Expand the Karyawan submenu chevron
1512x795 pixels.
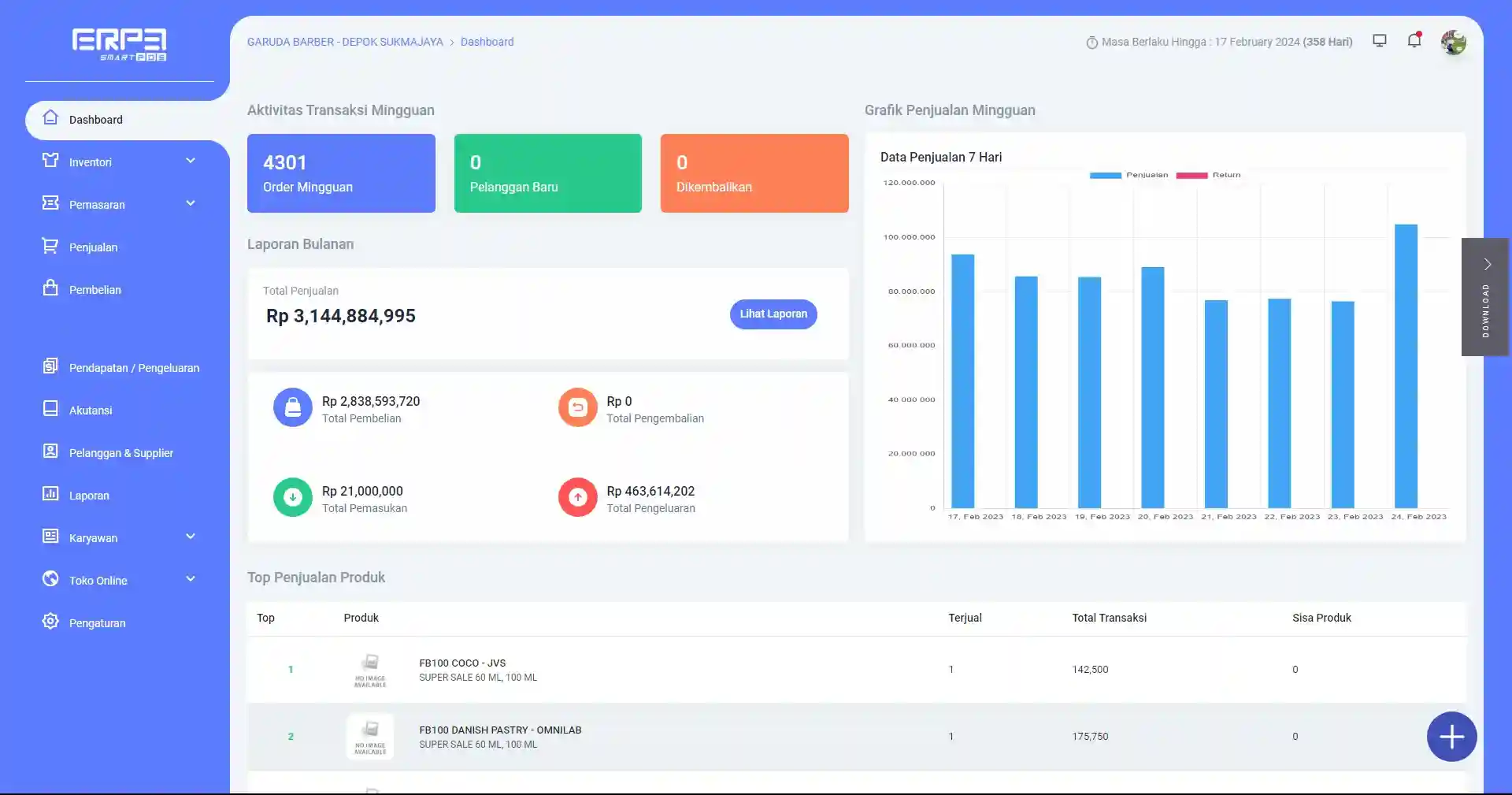pyautogui.click(x=191, y=537)
